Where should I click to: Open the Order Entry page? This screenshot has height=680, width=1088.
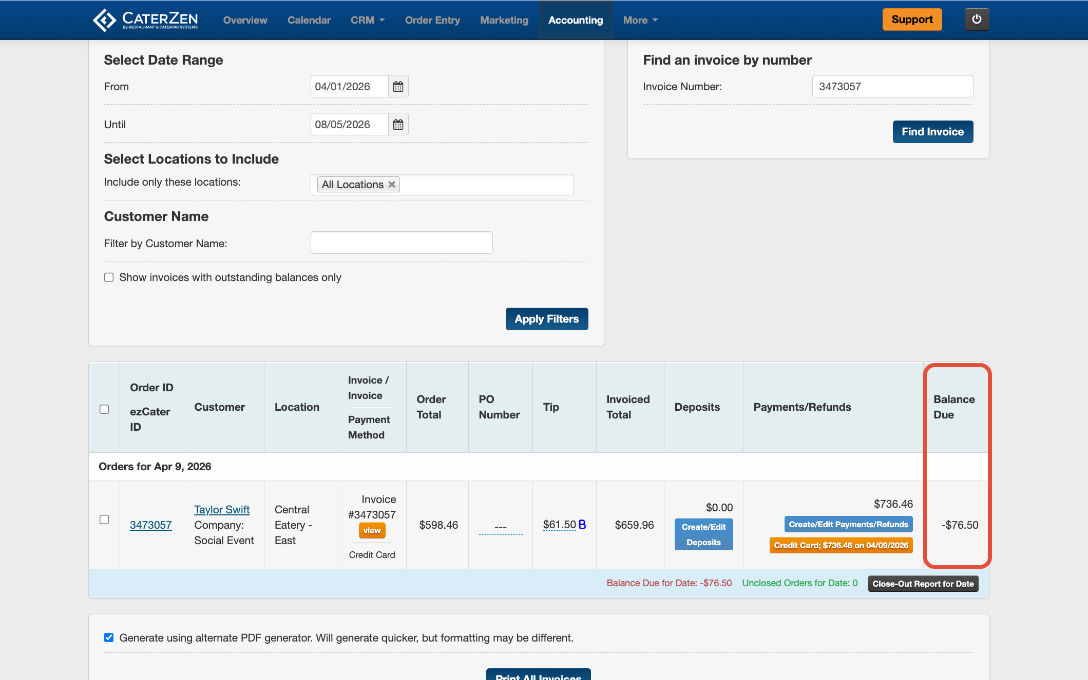coord(432,20)
